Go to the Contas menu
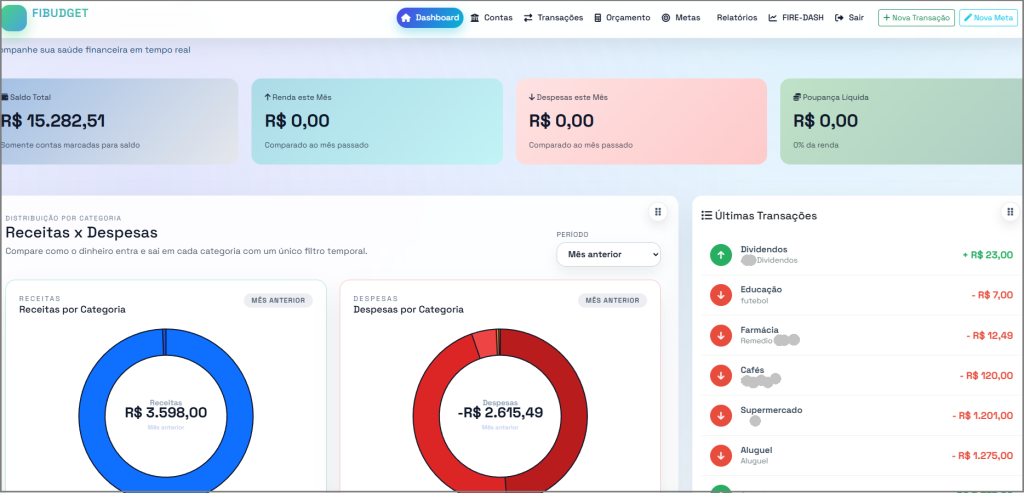 pos(491,18)
